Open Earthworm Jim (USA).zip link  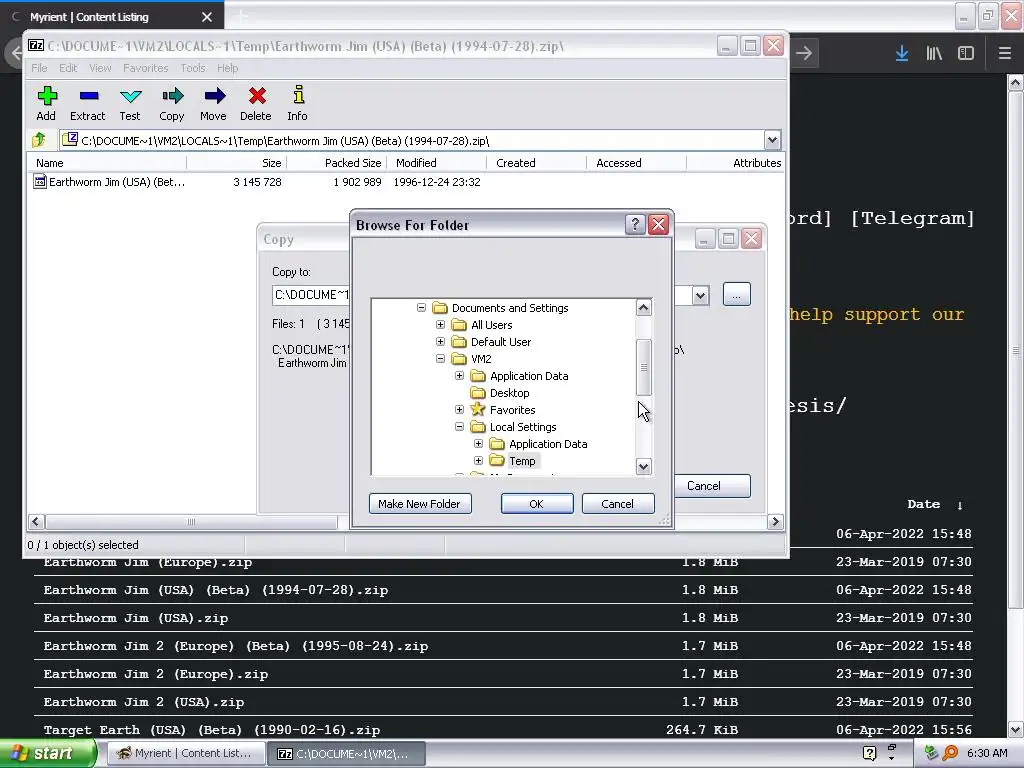coord(136,618)
